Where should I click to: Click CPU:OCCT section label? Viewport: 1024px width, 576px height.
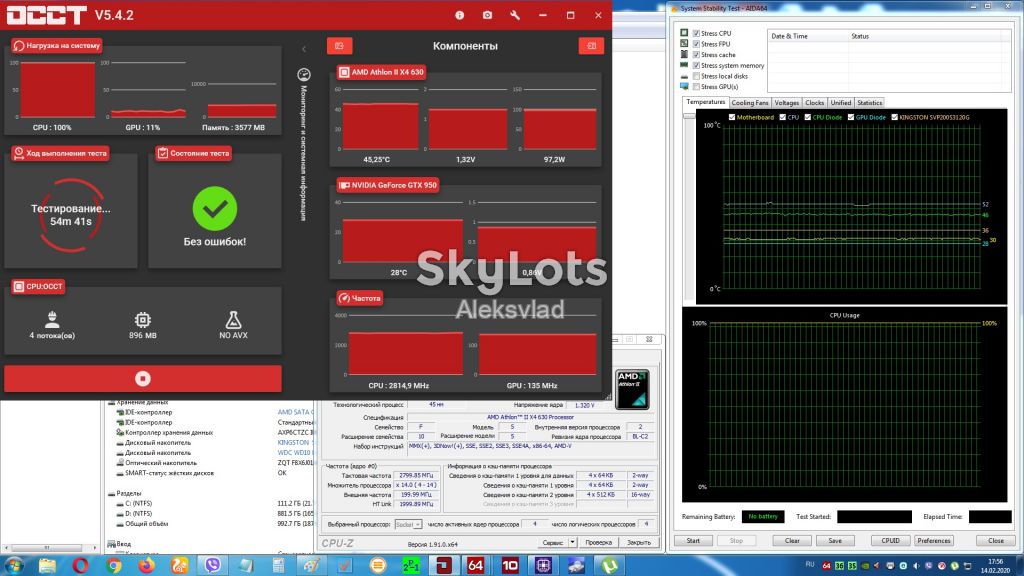tap(38, 287)
